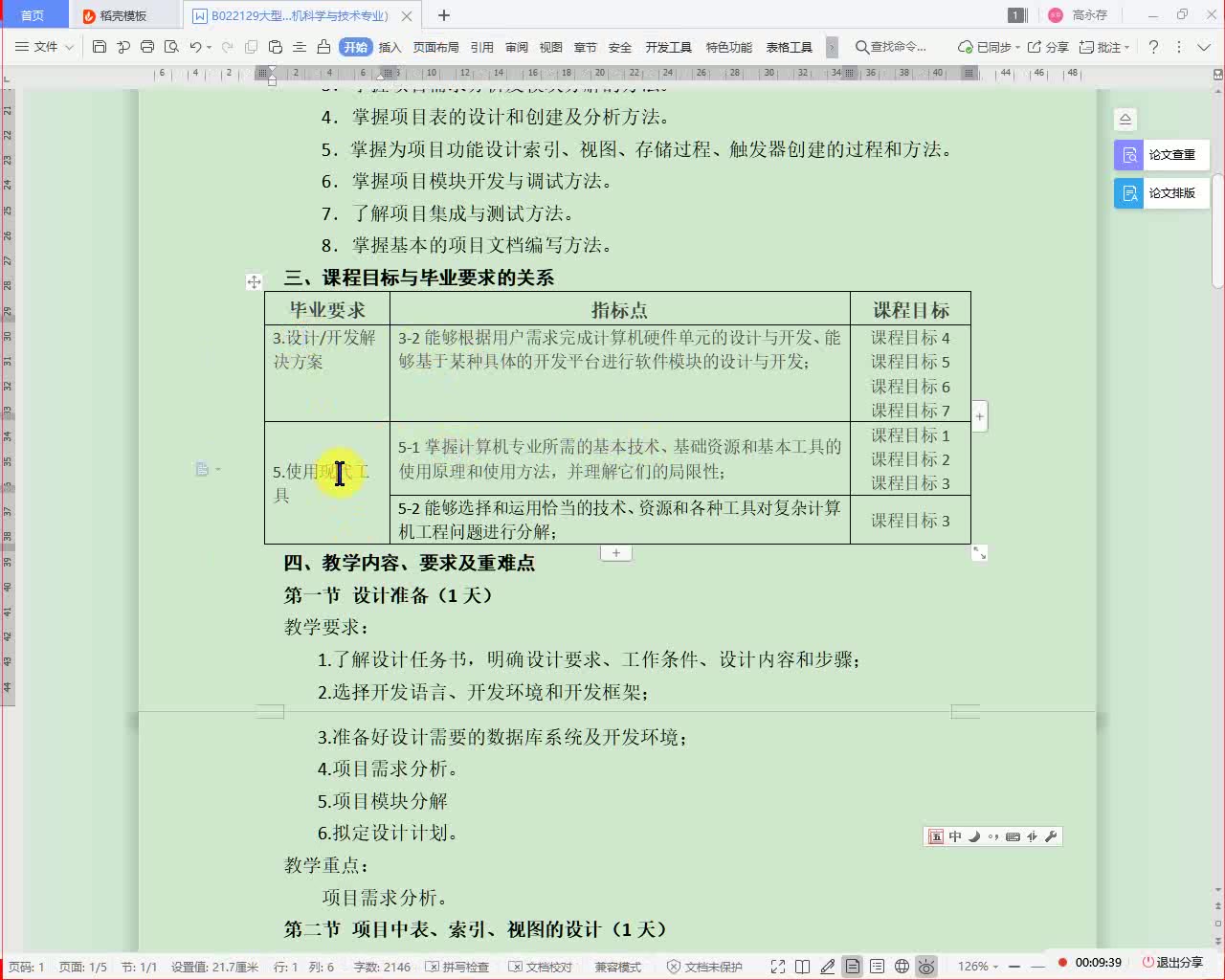Click the Share button
This screenshot has width=1225, height=980.
coord(1048,47)
